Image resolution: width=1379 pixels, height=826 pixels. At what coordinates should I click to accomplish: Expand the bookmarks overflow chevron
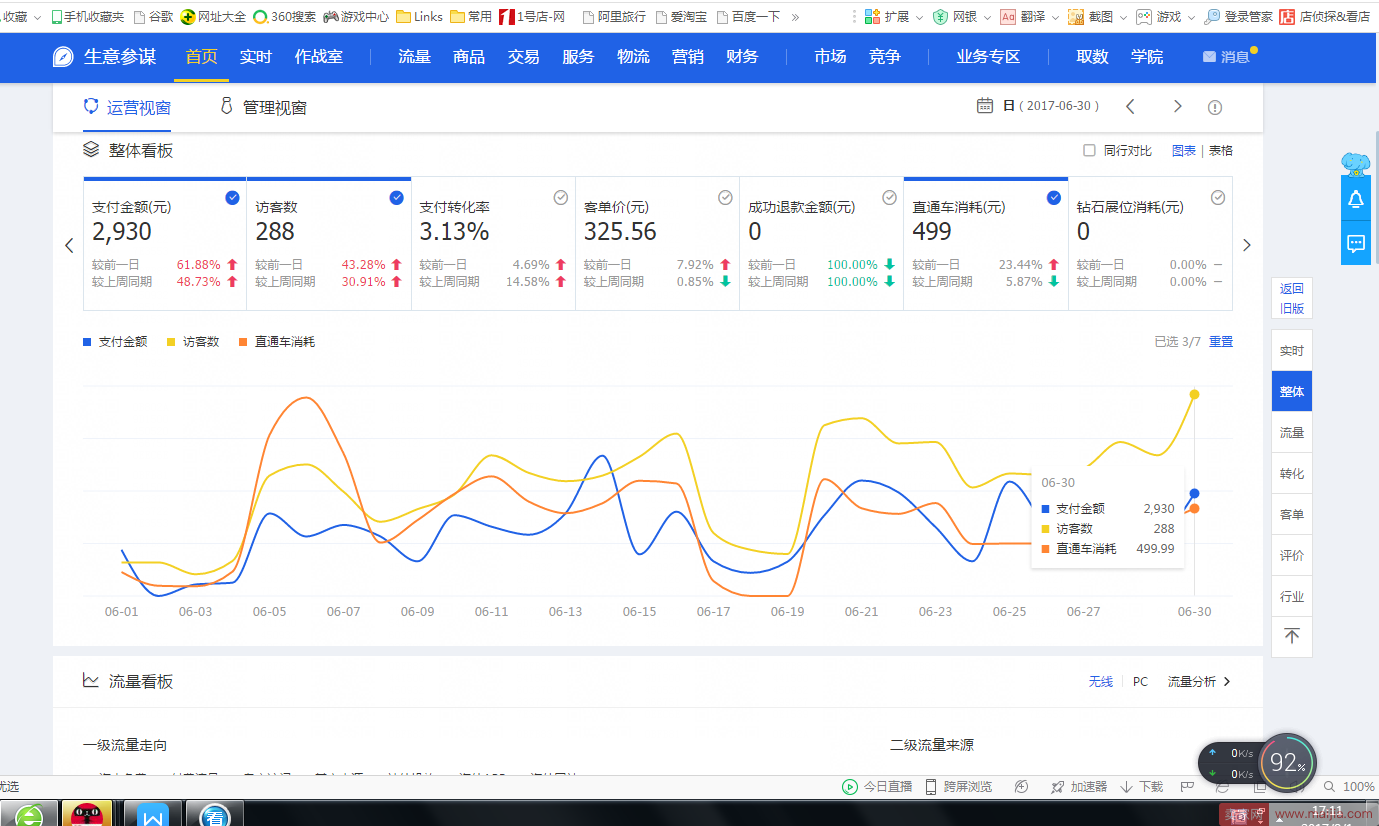click(795, 17)
